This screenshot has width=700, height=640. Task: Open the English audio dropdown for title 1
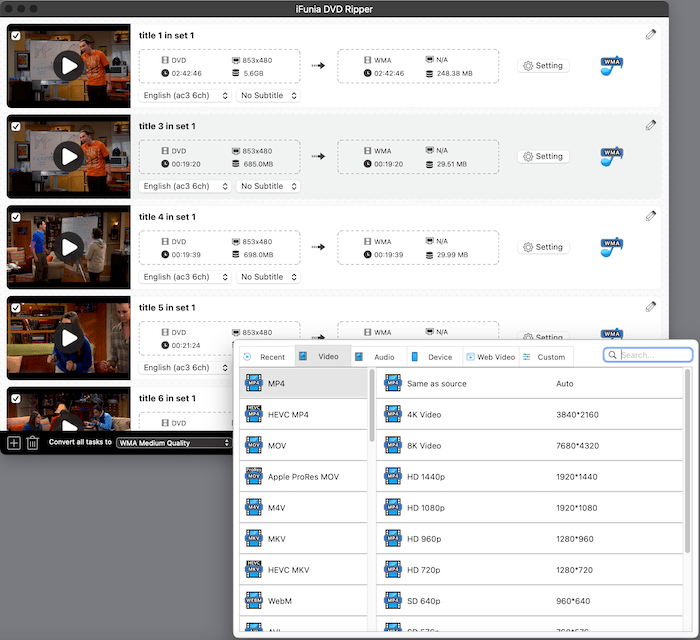(185, 96)
